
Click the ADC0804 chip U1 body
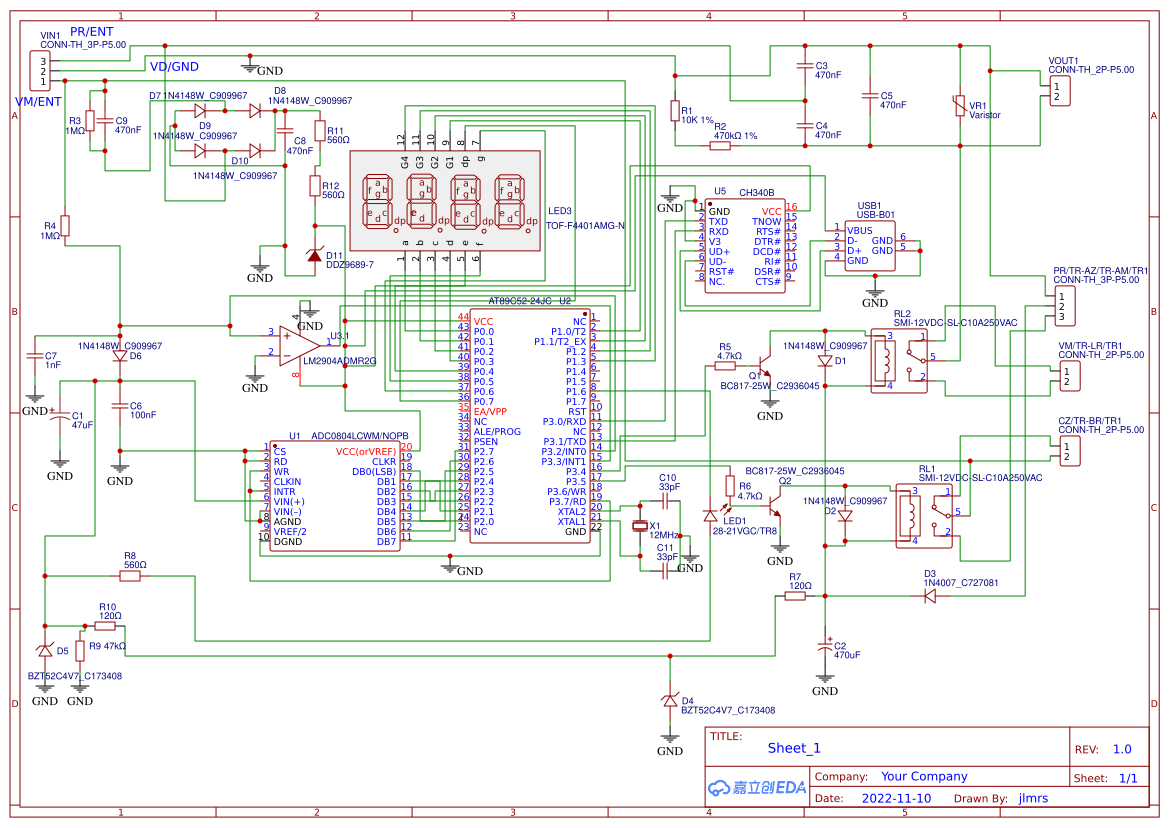(335, 496)
